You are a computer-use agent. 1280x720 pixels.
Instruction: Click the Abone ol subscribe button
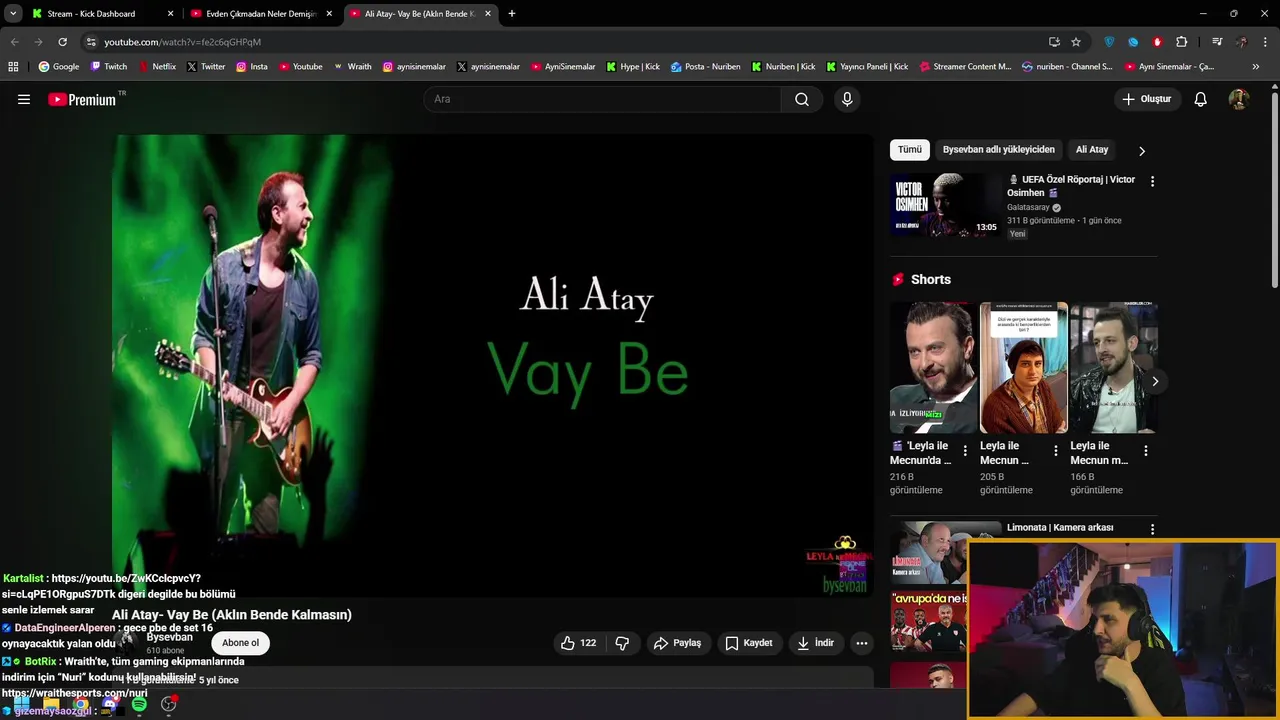tap(241, 643)
